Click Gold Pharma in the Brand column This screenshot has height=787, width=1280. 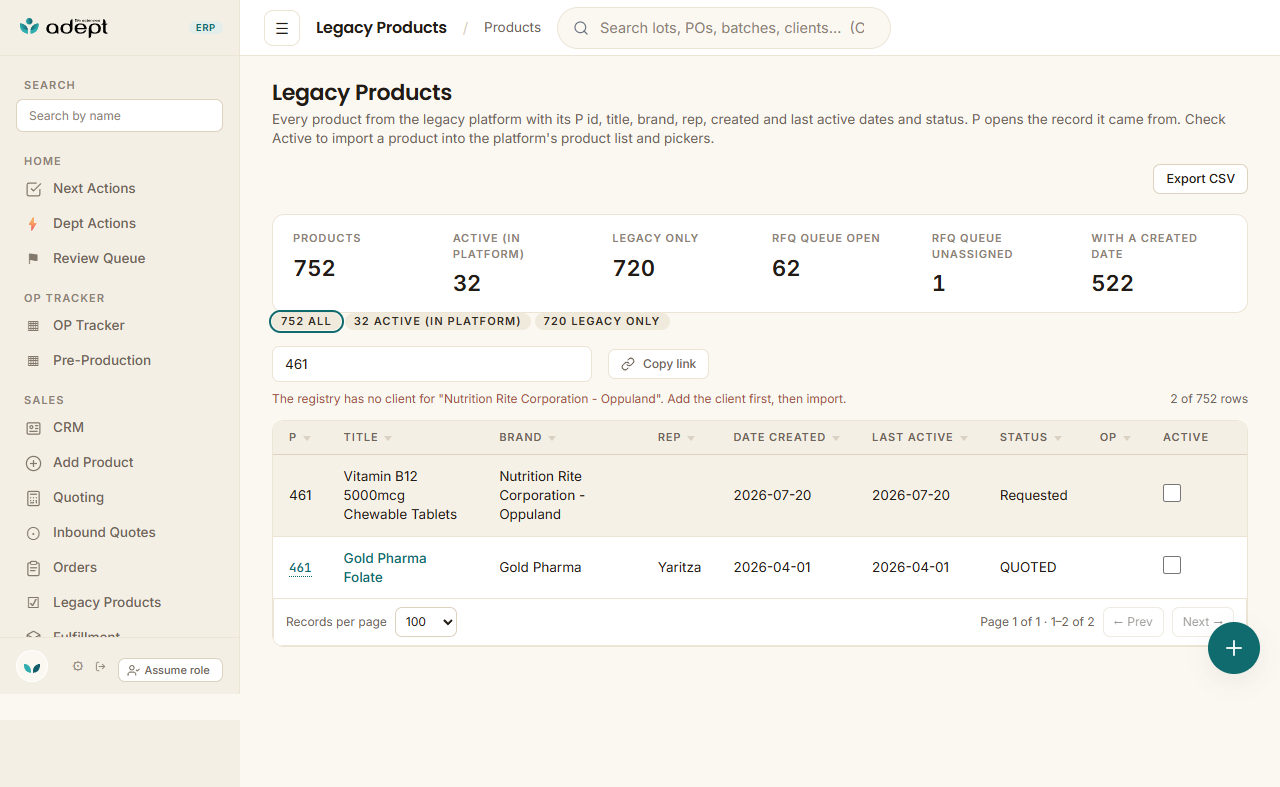540,568
